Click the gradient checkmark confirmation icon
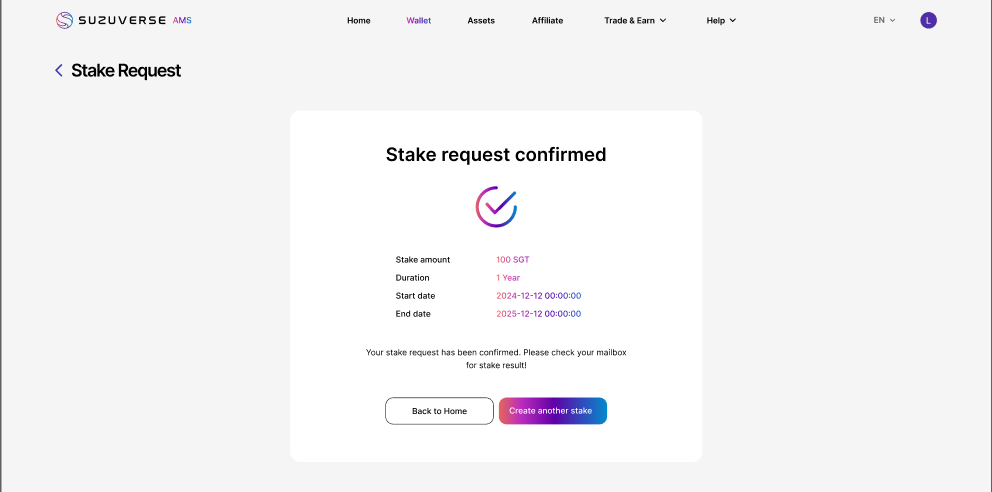The width and height of the screenshot is (992, 492). click(496, 206)
